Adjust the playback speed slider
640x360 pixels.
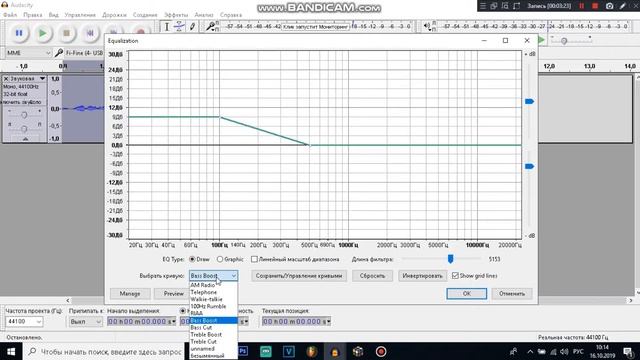click(x=564, y=41)
